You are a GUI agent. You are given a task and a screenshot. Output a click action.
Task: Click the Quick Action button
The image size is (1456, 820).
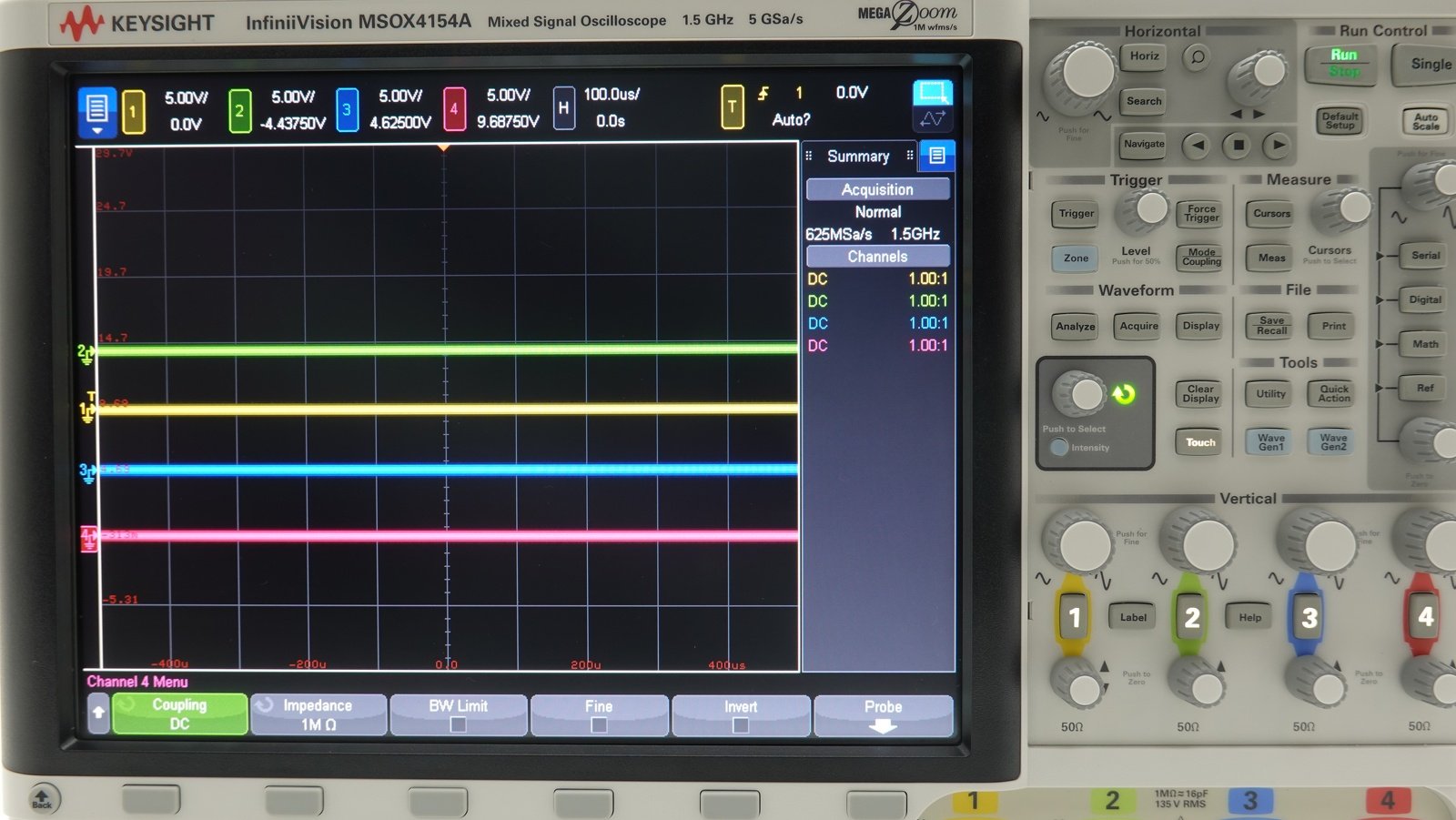point(1333,394)
